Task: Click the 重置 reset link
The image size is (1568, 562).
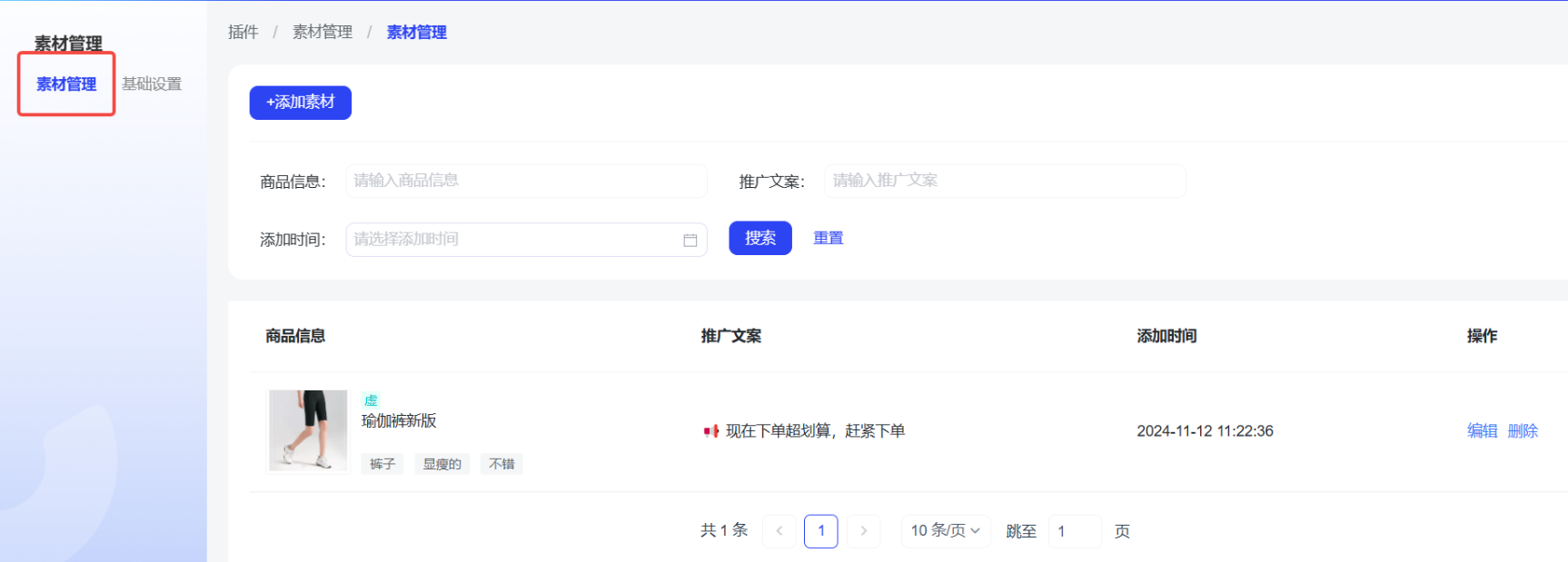Action: click(x=828, y=238)
